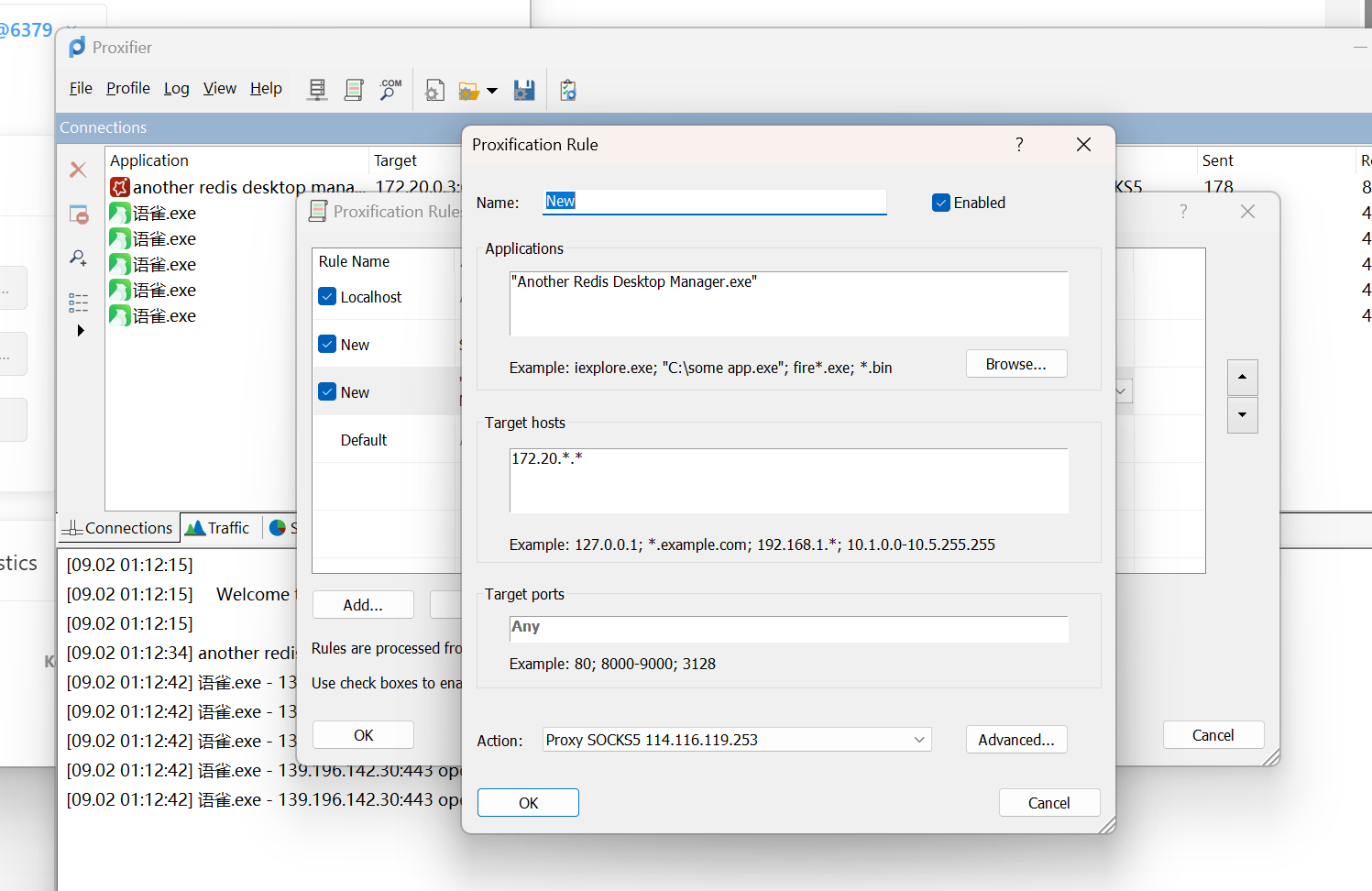Viewport: 1372px width, 891px height.
Task: Click the clipboard checker toolbar icon
Action: pyautogui.click(x=568, y=90)
